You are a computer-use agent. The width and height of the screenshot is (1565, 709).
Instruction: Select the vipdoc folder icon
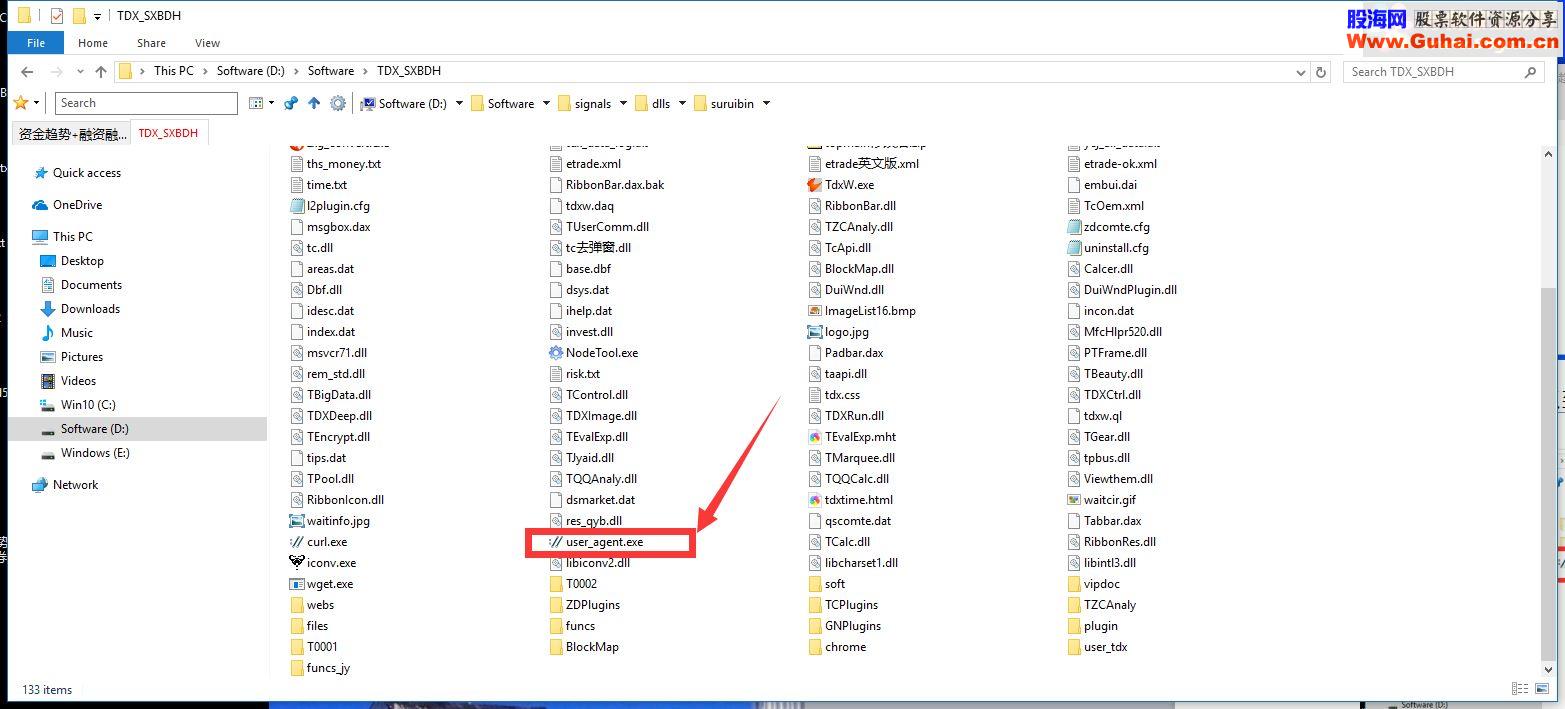pos(1074,584)
